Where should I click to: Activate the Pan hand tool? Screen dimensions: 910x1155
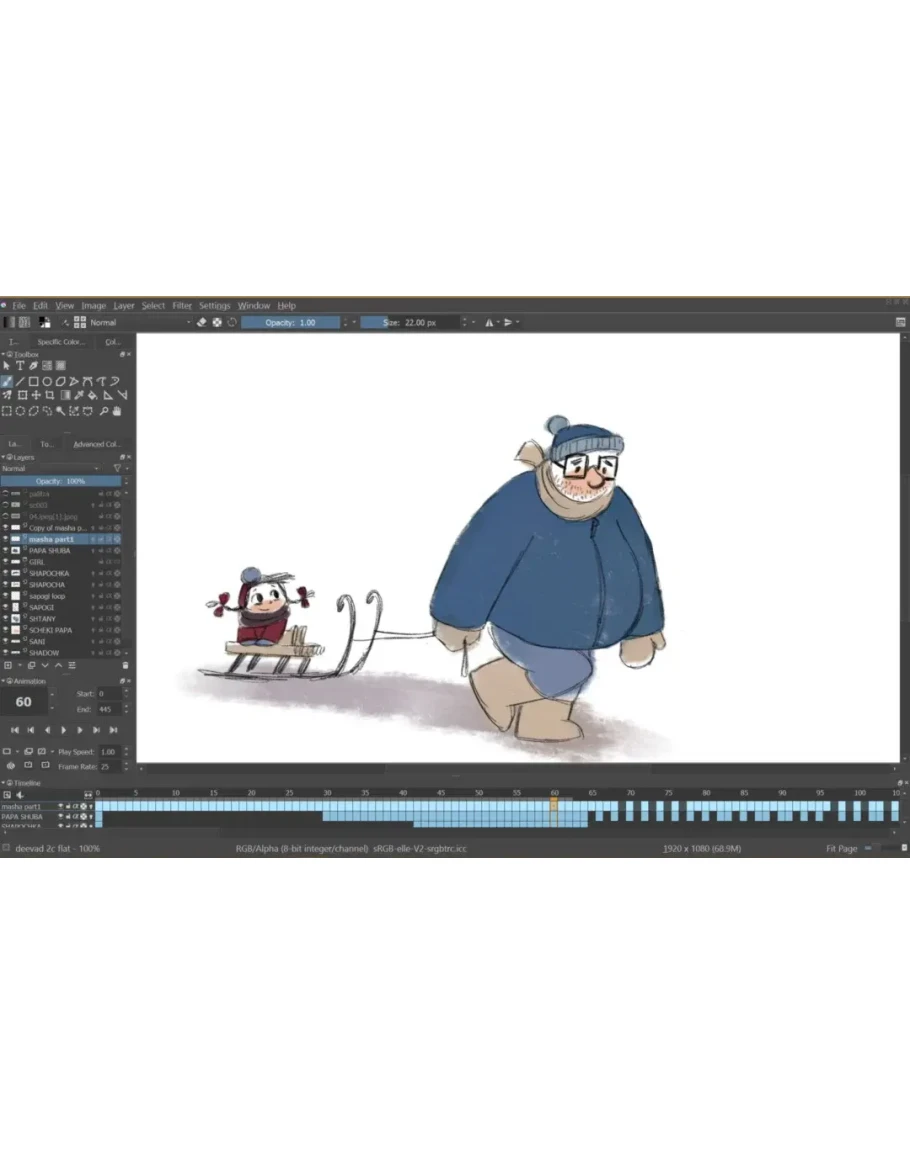tap(117, 411)
